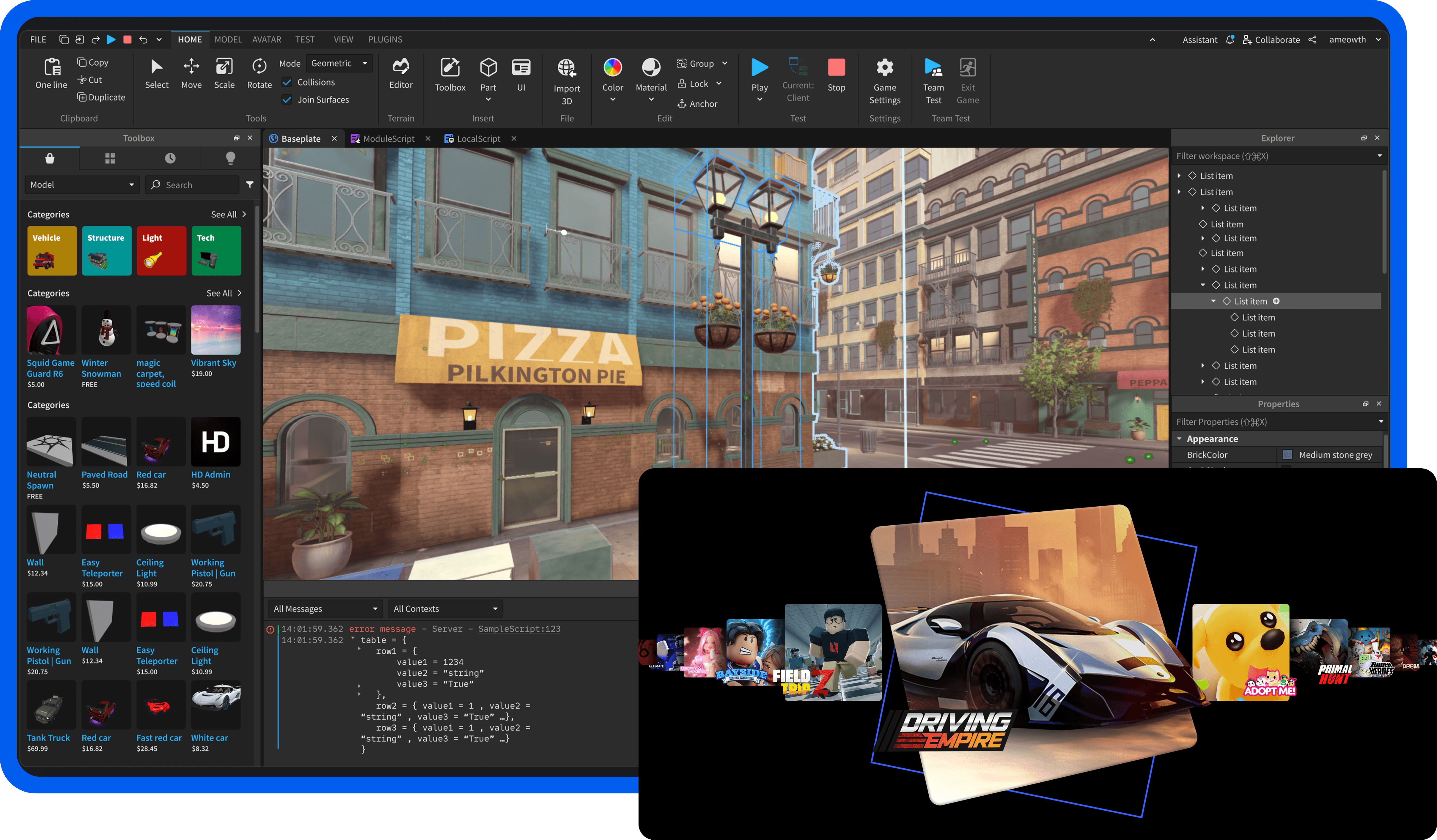Open the Mode Geometric dropdown

(339, 63)
